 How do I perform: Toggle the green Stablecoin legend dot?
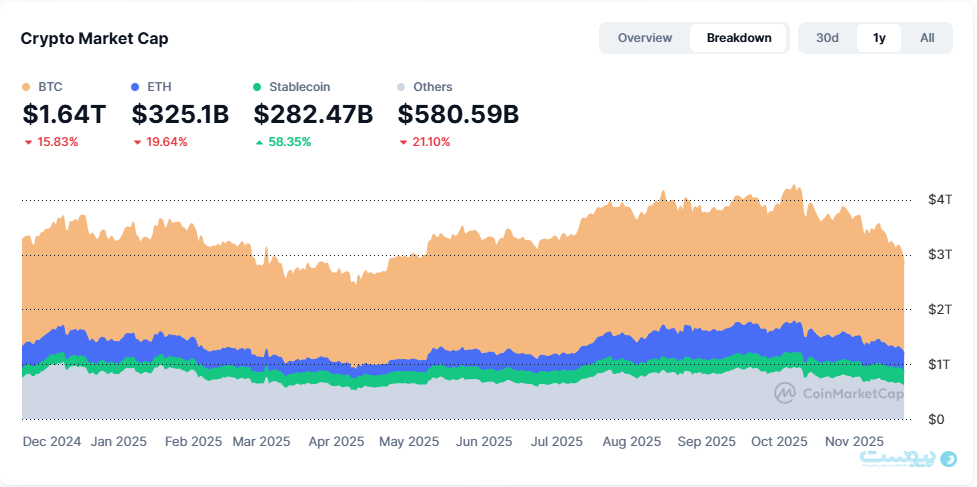(x=258, y=88)
